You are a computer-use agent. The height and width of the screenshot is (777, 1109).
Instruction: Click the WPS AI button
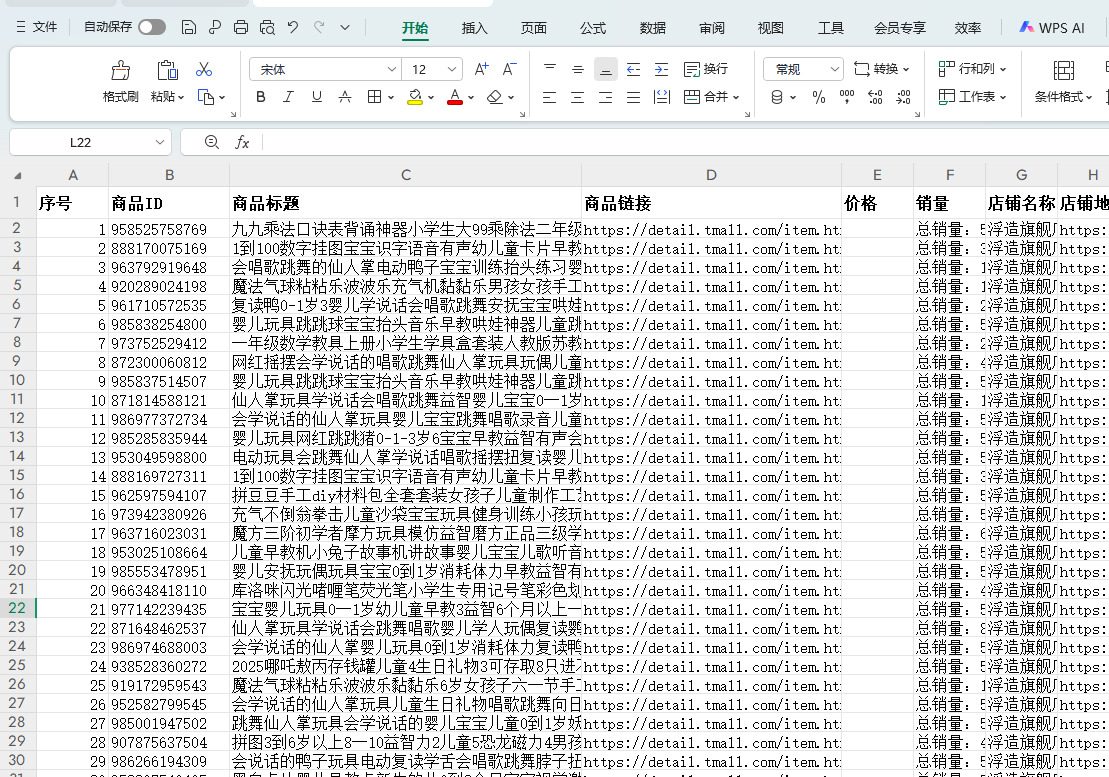click(1051, 28)
